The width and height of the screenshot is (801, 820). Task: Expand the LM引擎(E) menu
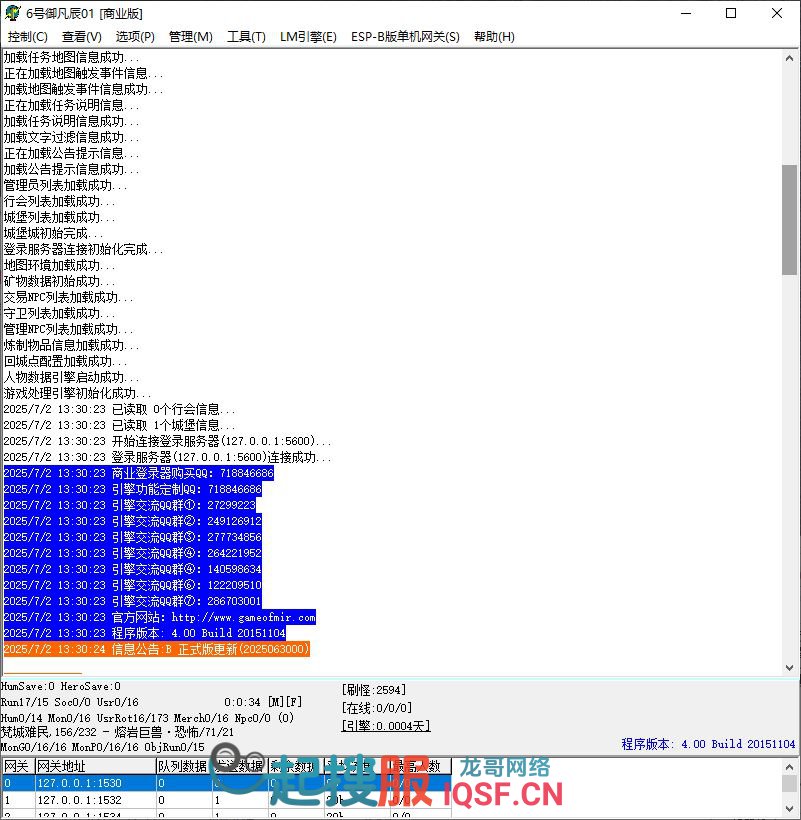pyautogui.click(x=308, y=37)
